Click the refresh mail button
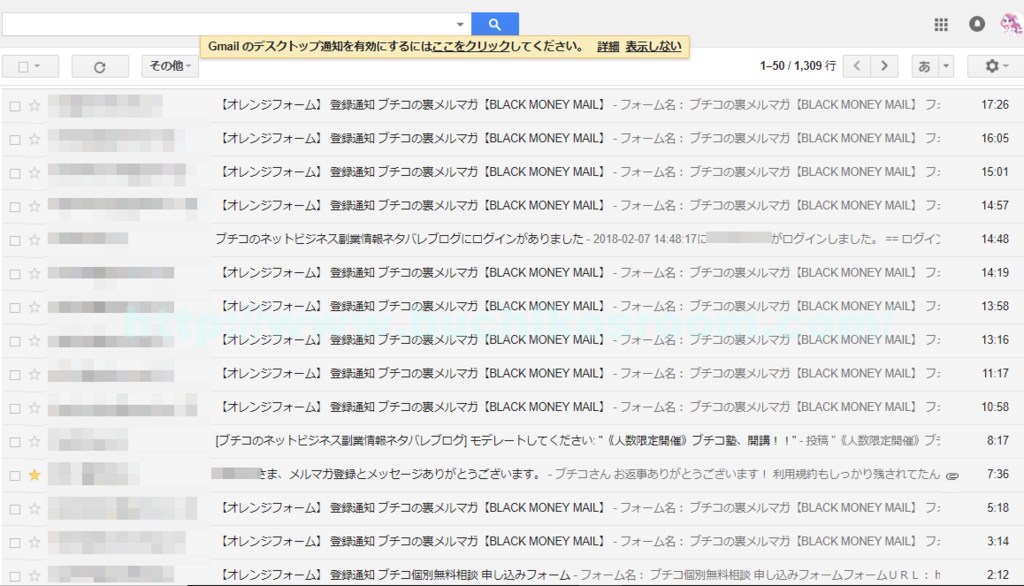 tap(100, 67)
